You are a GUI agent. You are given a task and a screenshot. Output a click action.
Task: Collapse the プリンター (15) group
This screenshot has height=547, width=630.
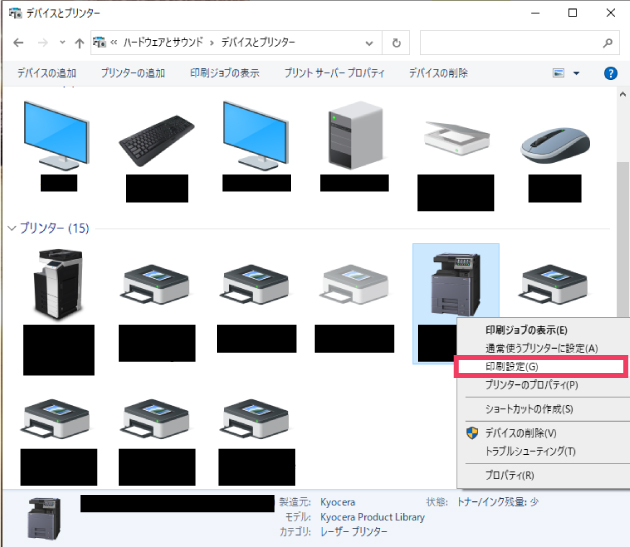click(x=12, y=228)
